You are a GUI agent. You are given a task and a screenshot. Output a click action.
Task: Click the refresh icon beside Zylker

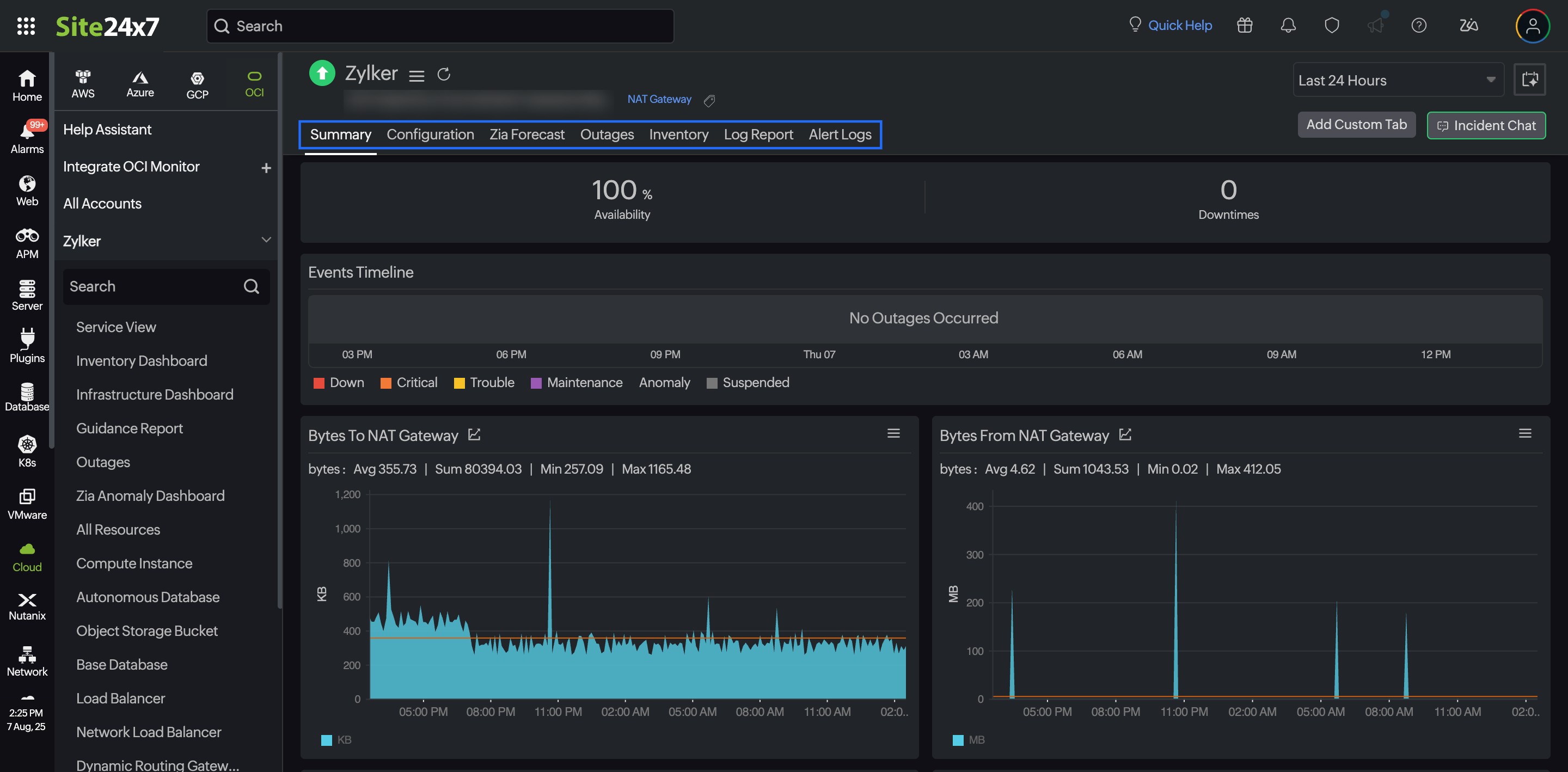coord(444,74)
